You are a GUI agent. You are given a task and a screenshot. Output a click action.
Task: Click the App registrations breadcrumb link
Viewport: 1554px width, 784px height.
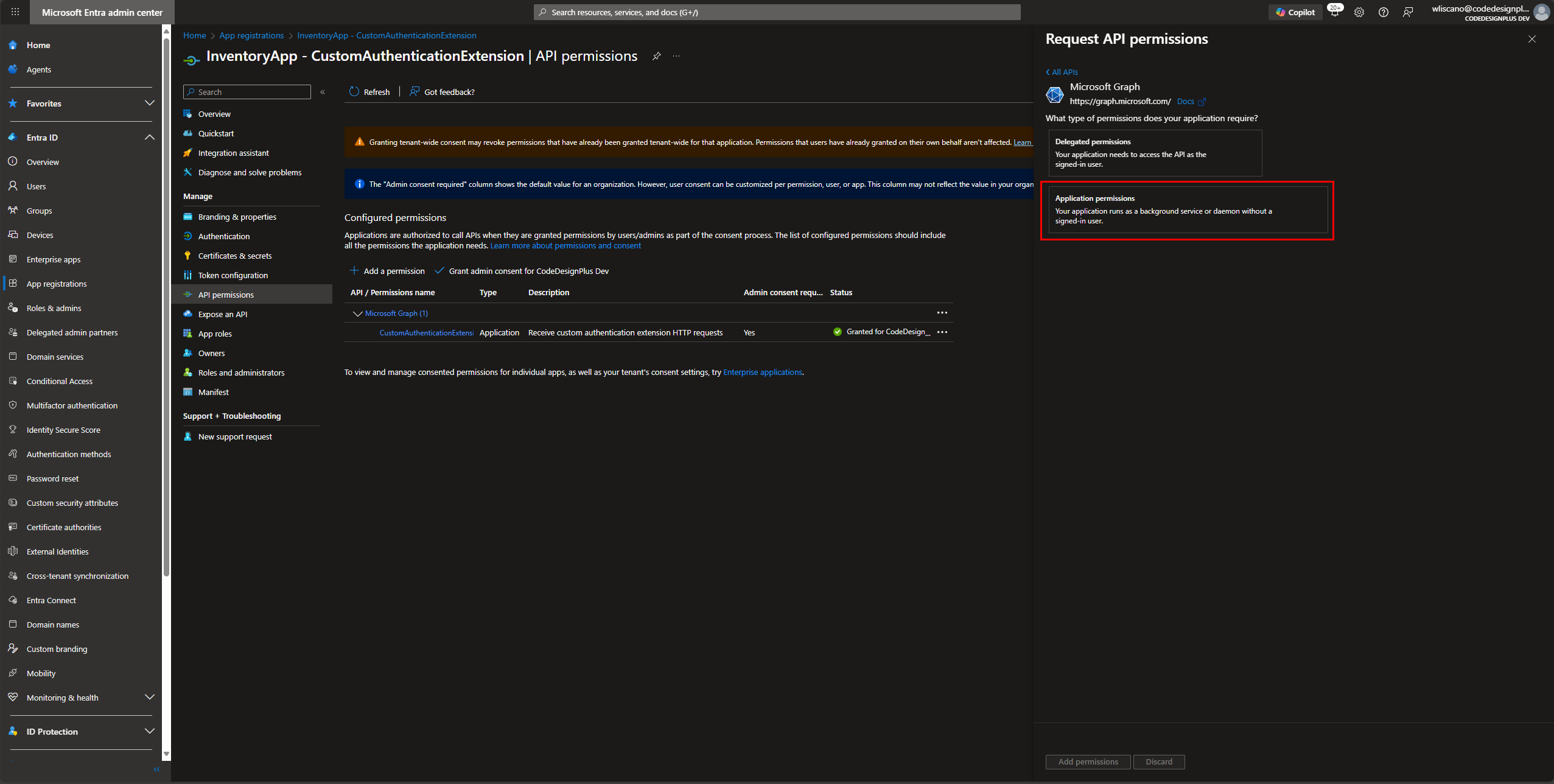(251, 35)
